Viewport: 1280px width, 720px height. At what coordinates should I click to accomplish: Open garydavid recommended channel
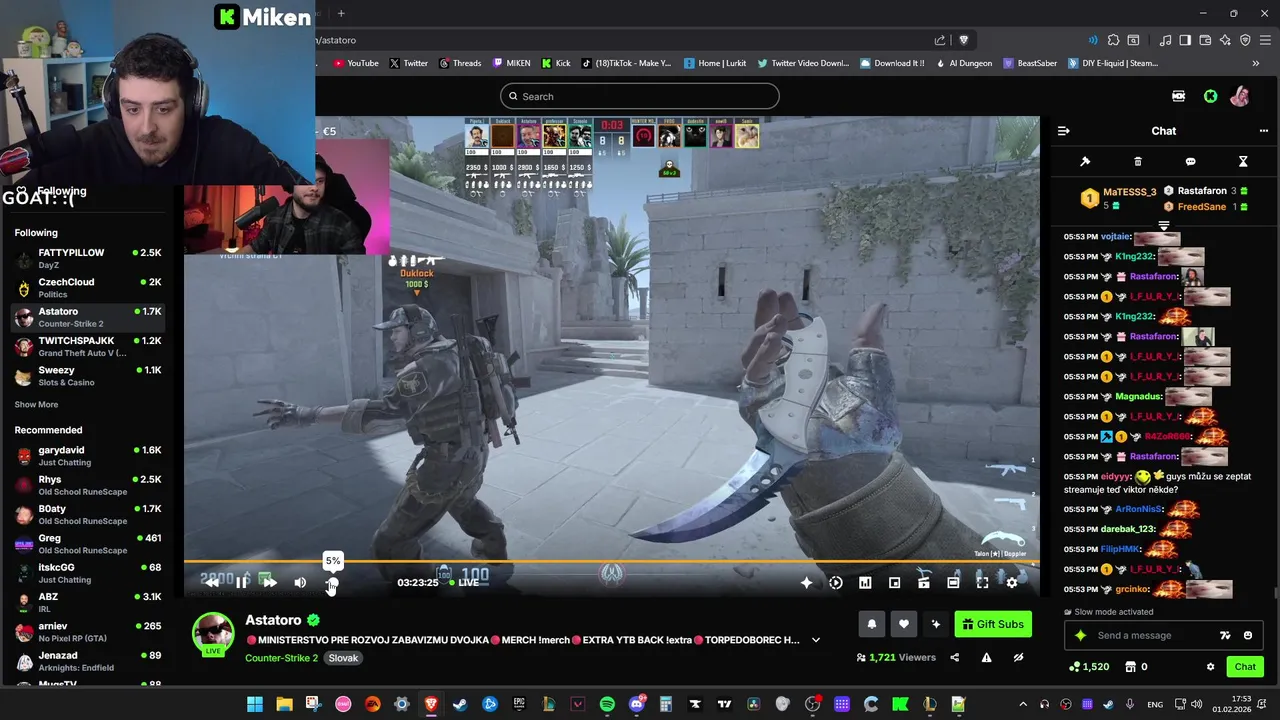[88, 456]
